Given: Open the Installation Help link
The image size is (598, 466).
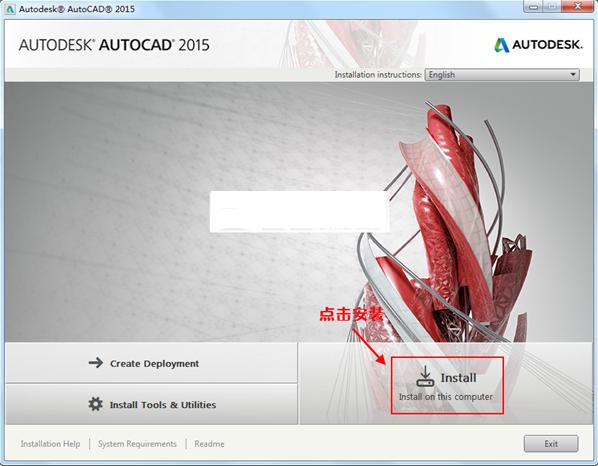Looking at the screenshot, I should click(50, 444).
